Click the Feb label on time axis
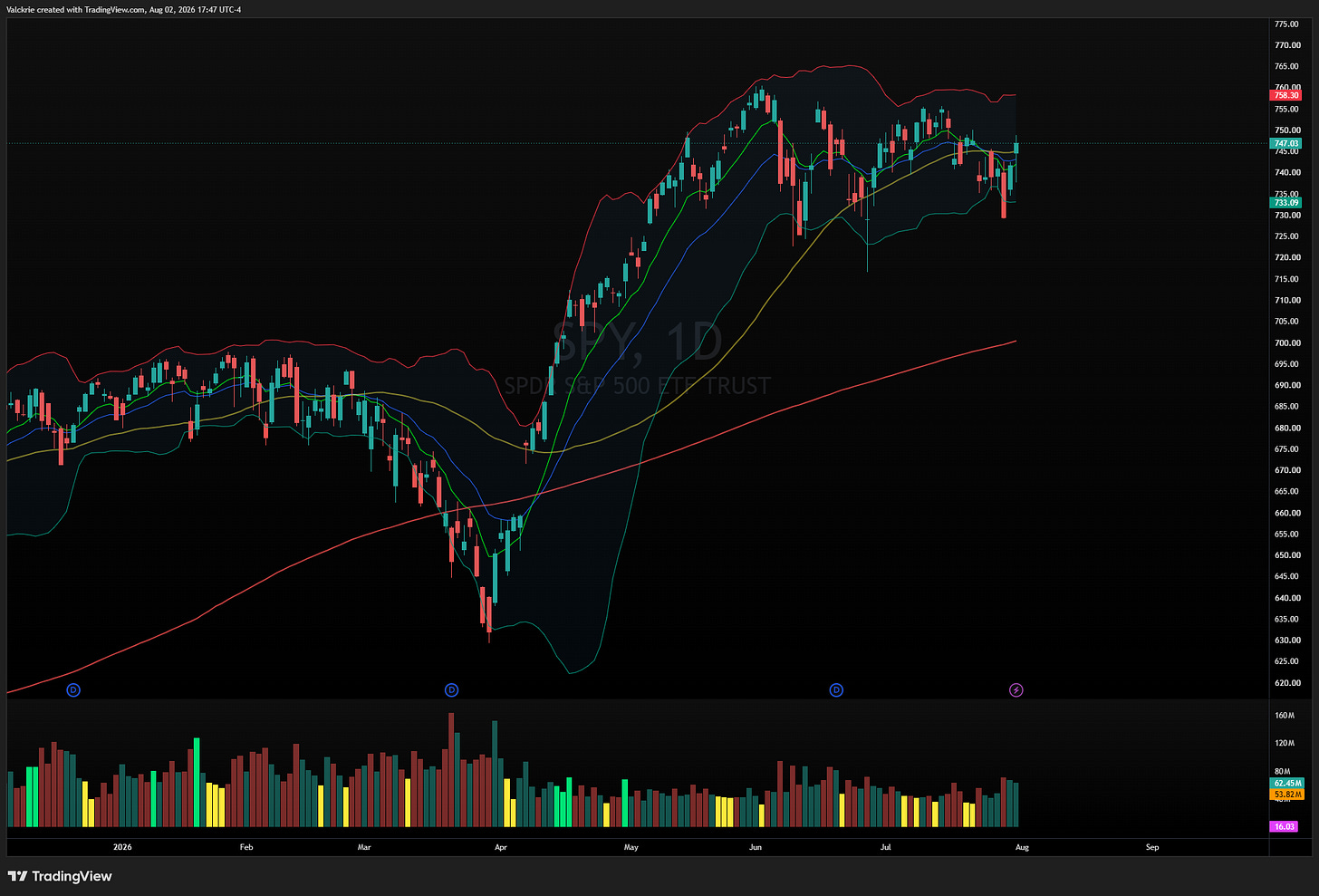This screenshot has width=1319, height=896. point(246,847)
